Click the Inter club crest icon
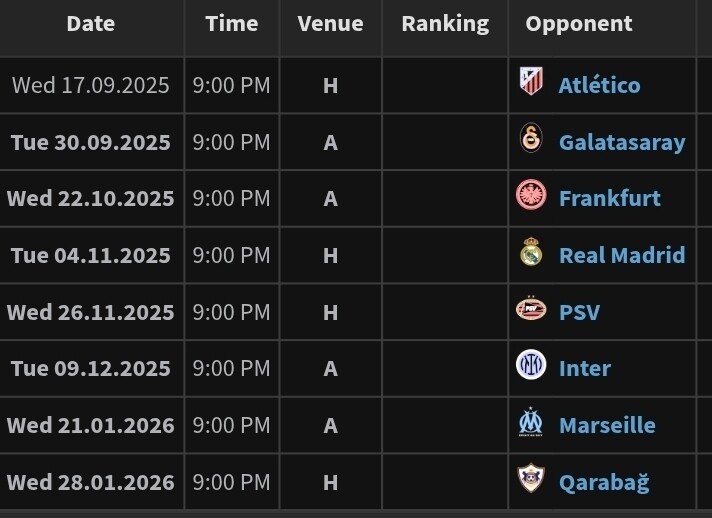This screenshot has width=712, height=518. [531, 366]
